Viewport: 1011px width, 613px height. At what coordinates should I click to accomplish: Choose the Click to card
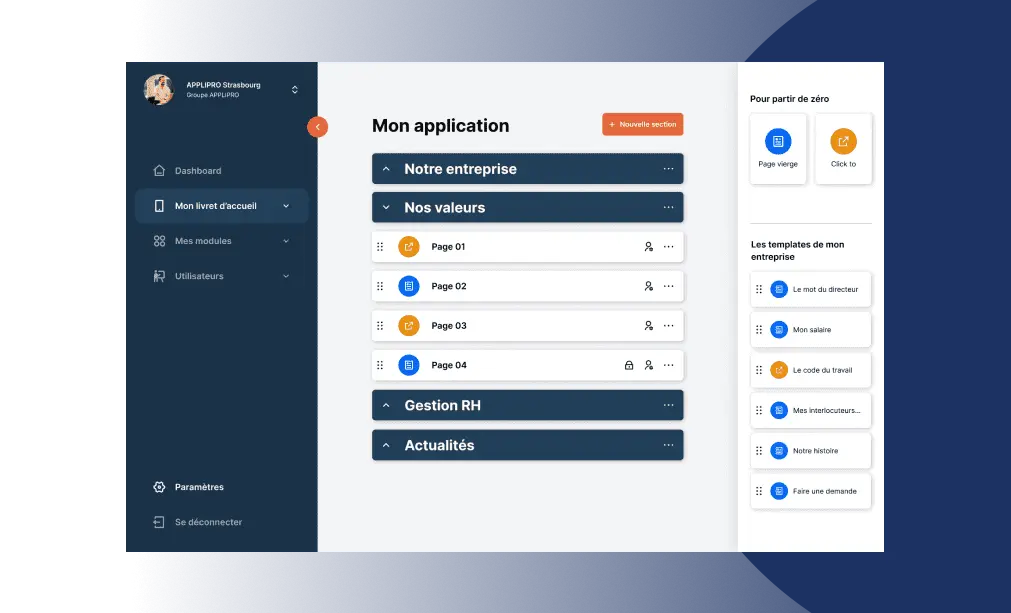coord(843,149)
